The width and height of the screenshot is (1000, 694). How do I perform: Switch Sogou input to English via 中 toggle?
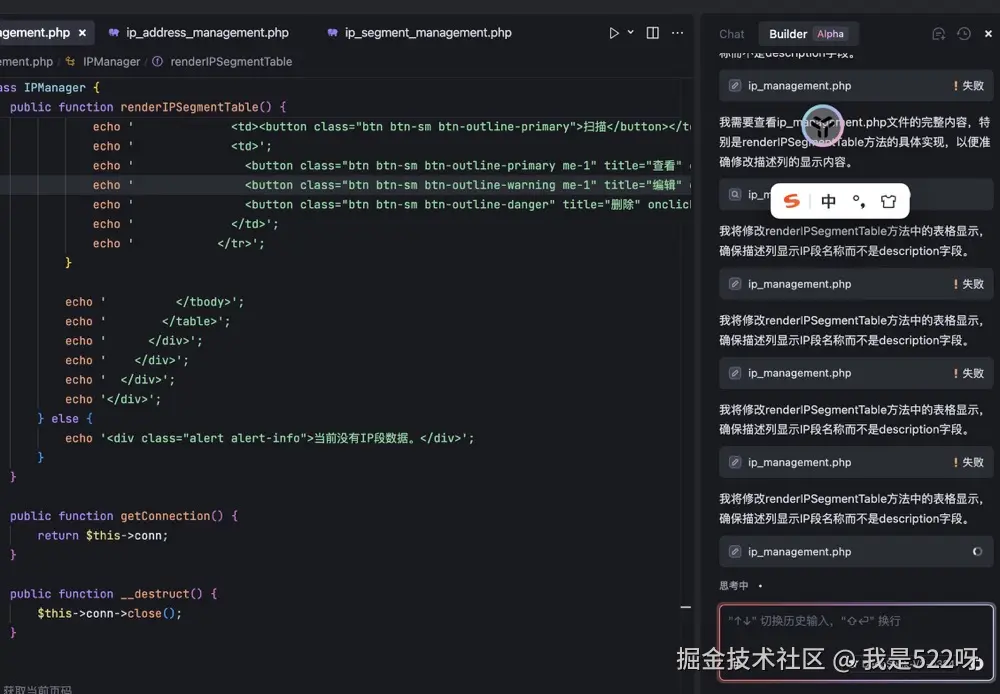(828, 200)
